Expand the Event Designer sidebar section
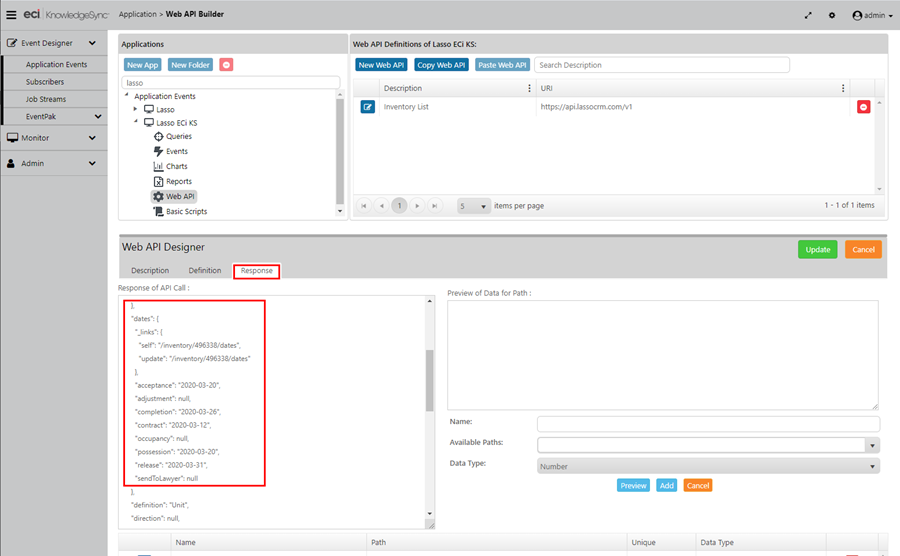The image size is (900, 556). (54, 43)
